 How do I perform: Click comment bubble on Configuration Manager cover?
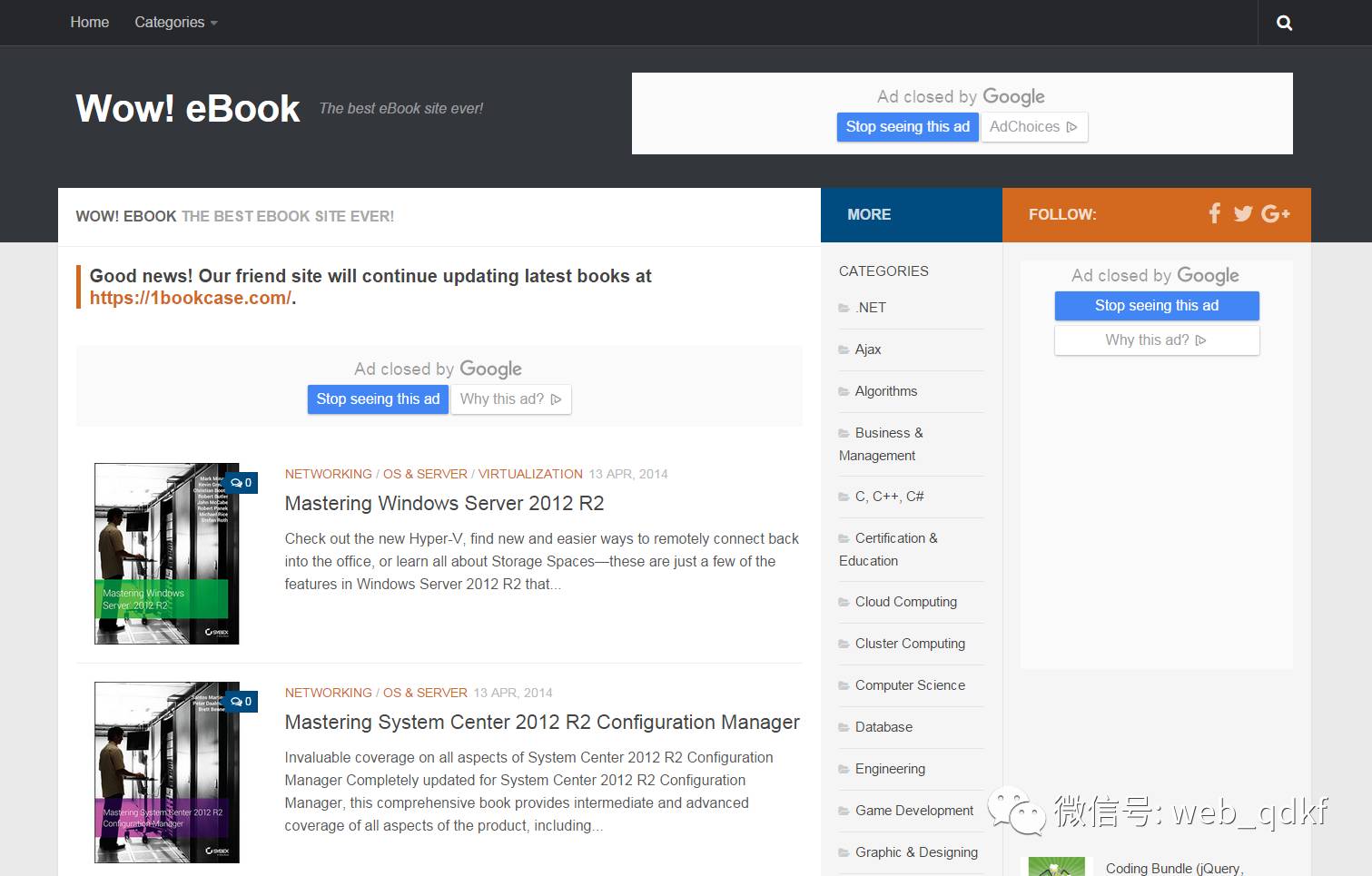tap(242, 702)
